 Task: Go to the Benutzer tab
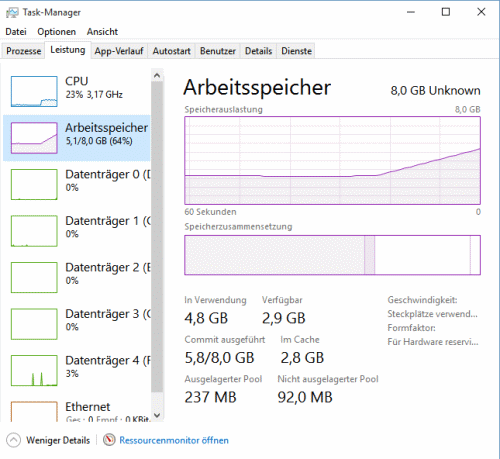point(218,51)
